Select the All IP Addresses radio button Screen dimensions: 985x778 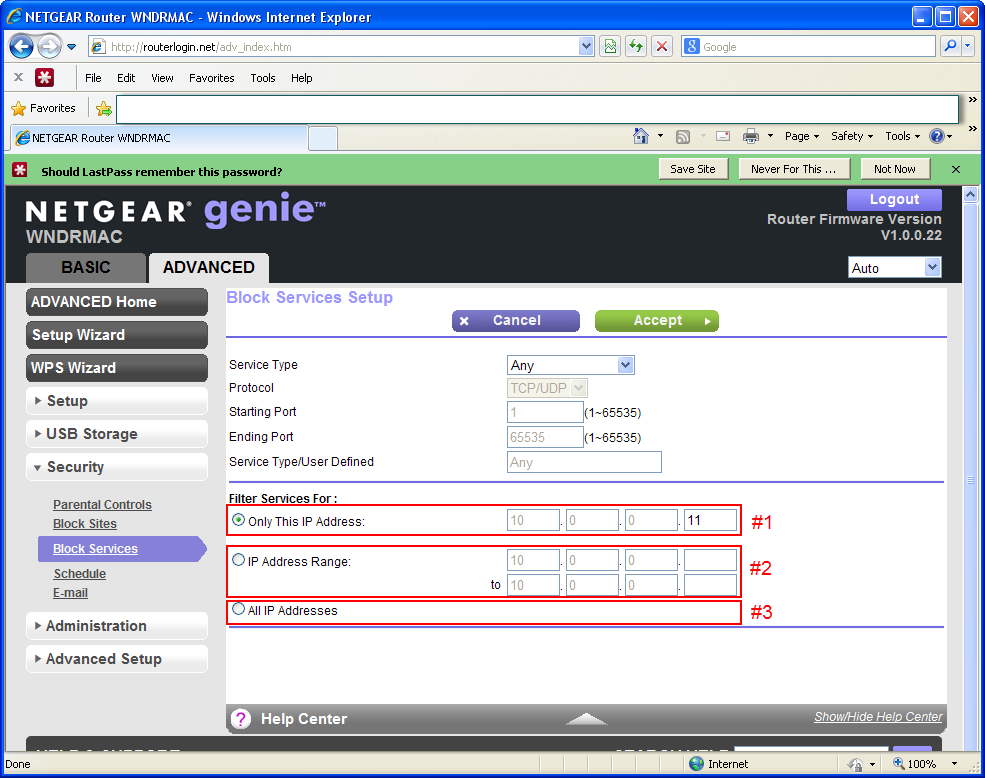(239, 609)
